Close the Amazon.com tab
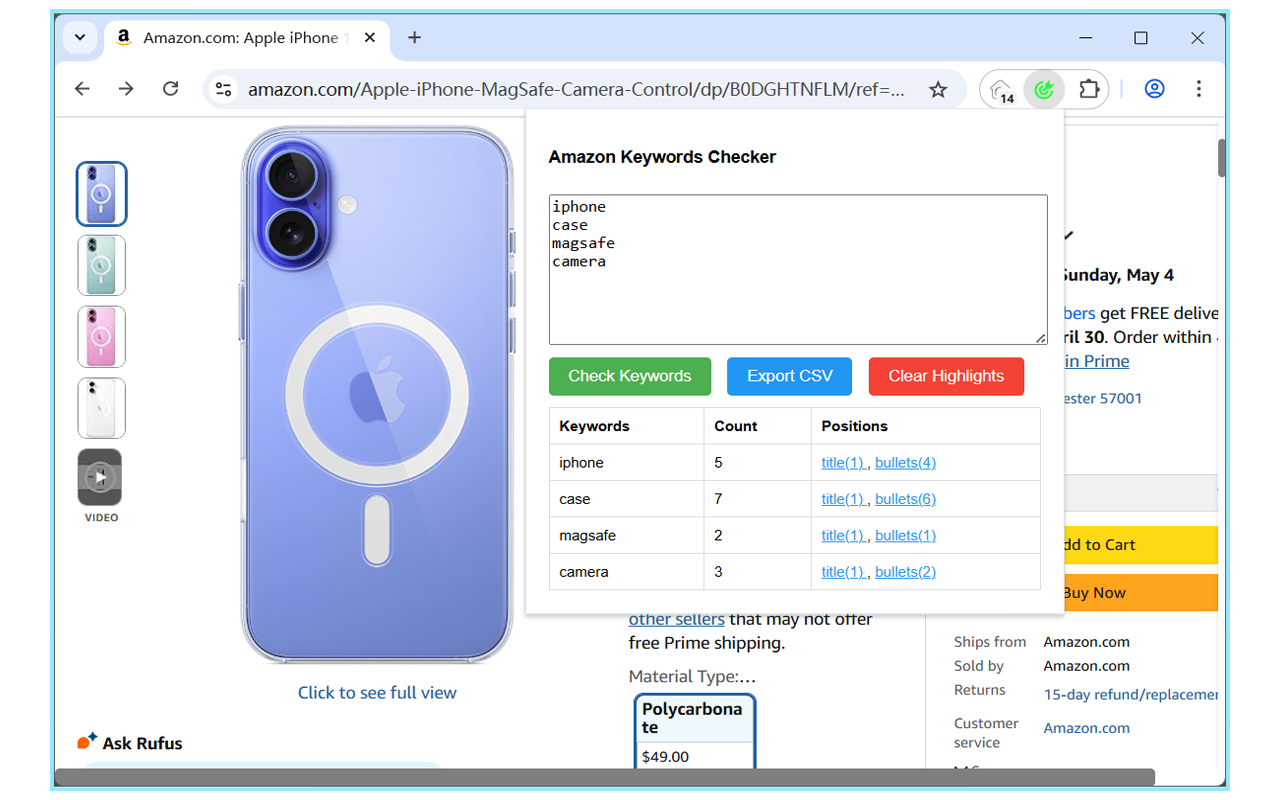 [x=370, y=38]
